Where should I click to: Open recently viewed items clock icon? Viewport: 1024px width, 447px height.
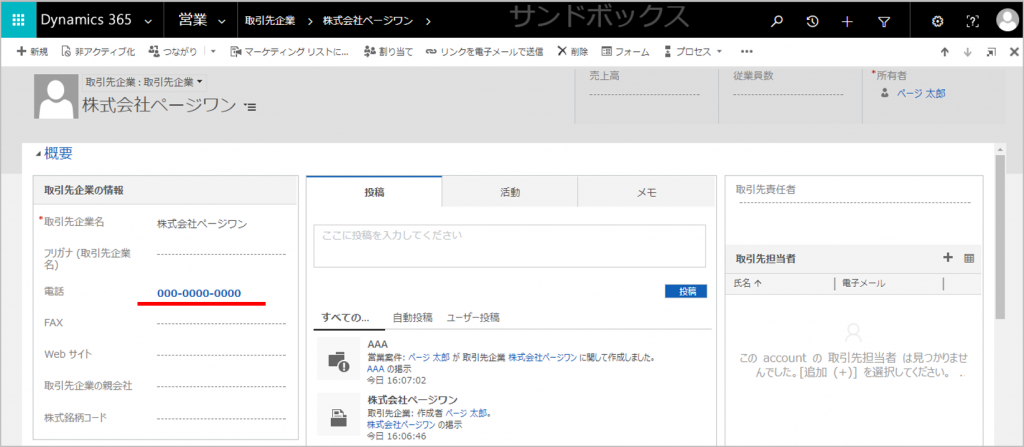pyautogui.click(x=812, y=21)
